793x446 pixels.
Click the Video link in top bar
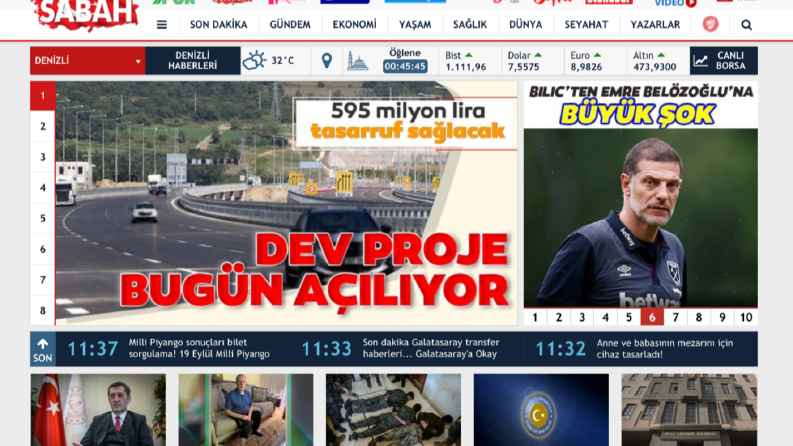click(x=675, y=3)
